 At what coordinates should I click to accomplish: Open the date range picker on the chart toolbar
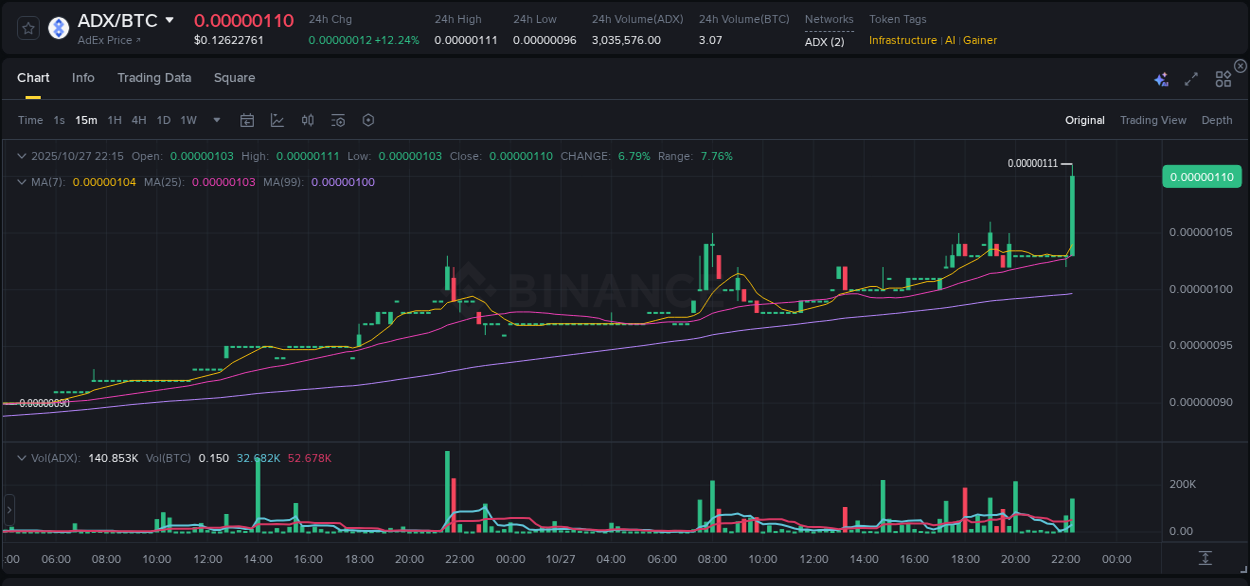247,120
